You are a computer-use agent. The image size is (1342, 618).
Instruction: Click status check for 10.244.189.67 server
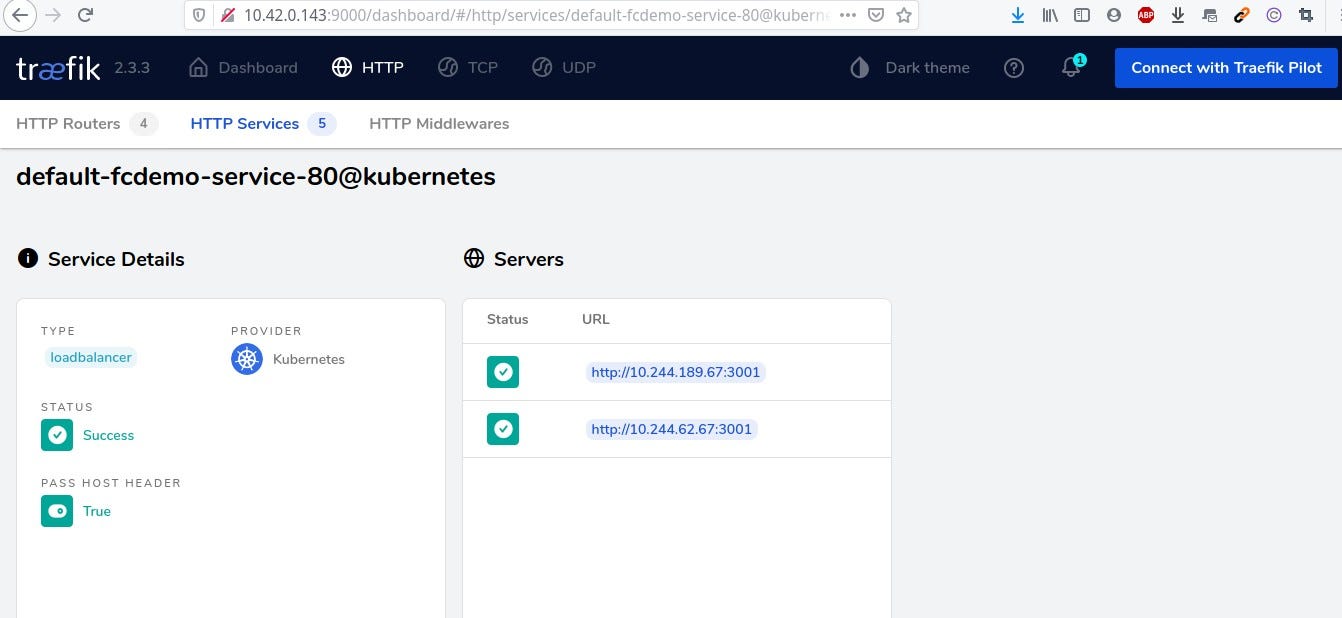pos(503,372)
